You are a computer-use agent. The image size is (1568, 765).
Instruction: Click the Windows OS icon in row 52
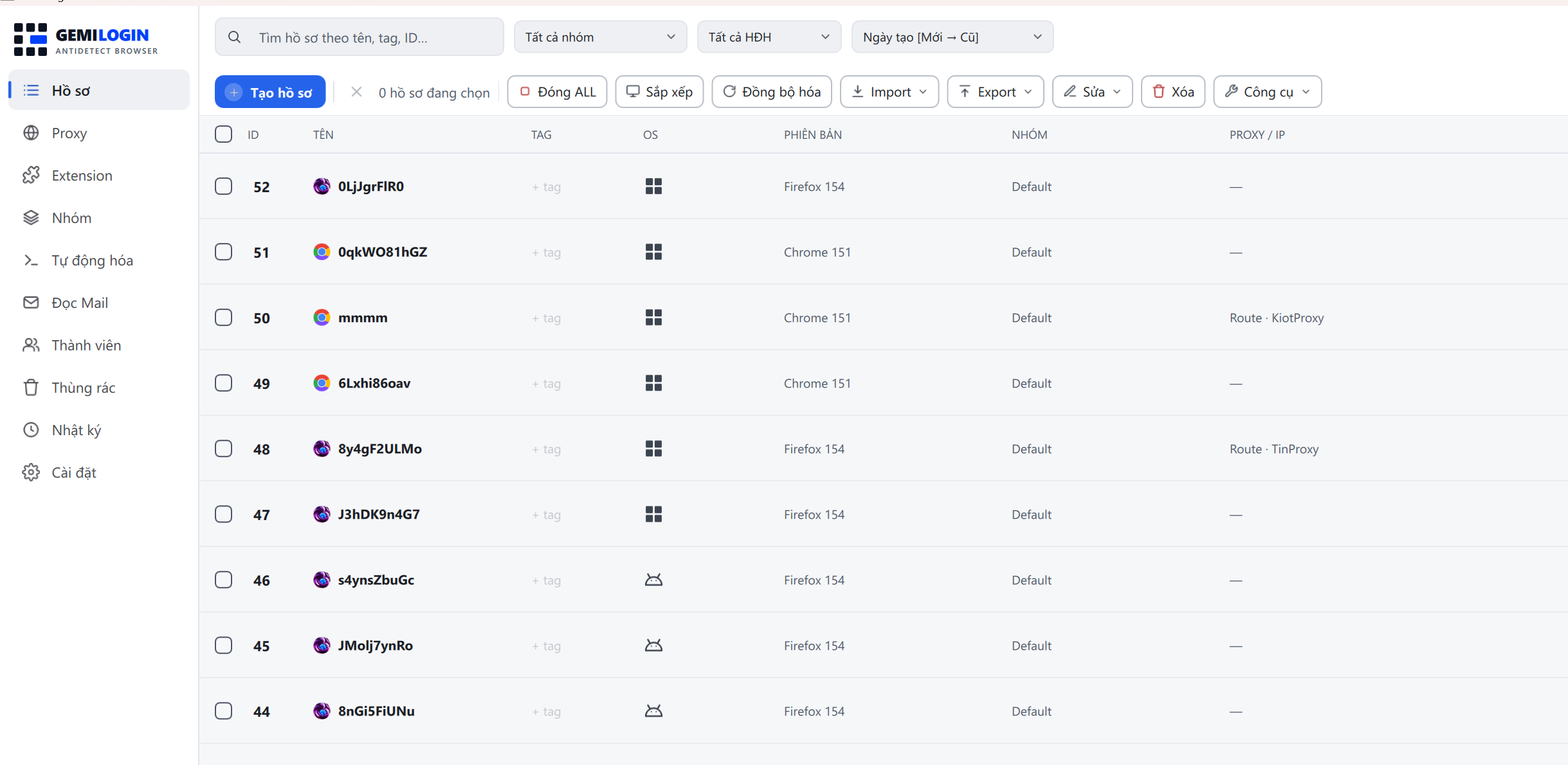653,186
